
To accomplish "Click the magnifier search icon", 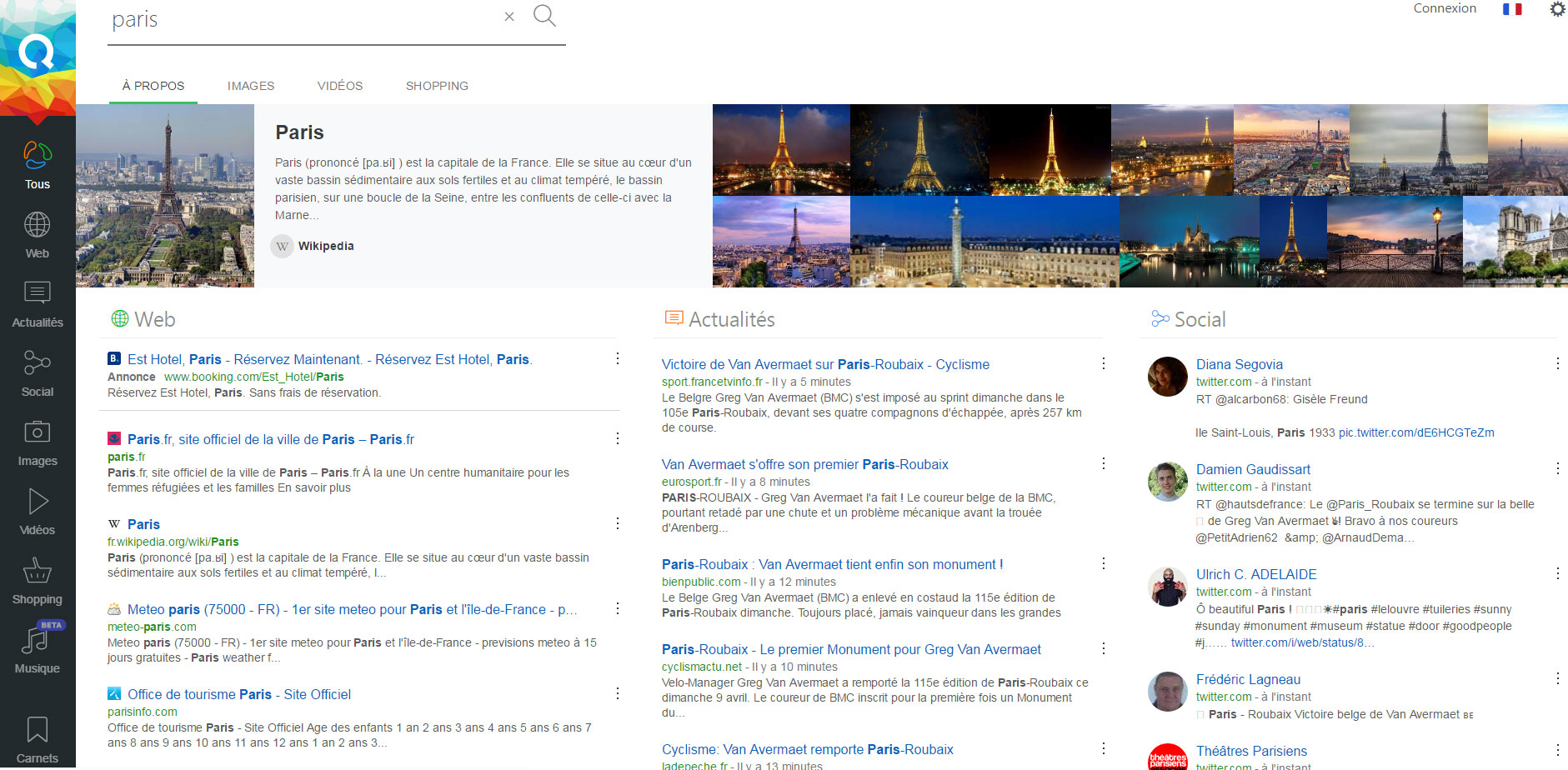I will click(x=544, y=15).
